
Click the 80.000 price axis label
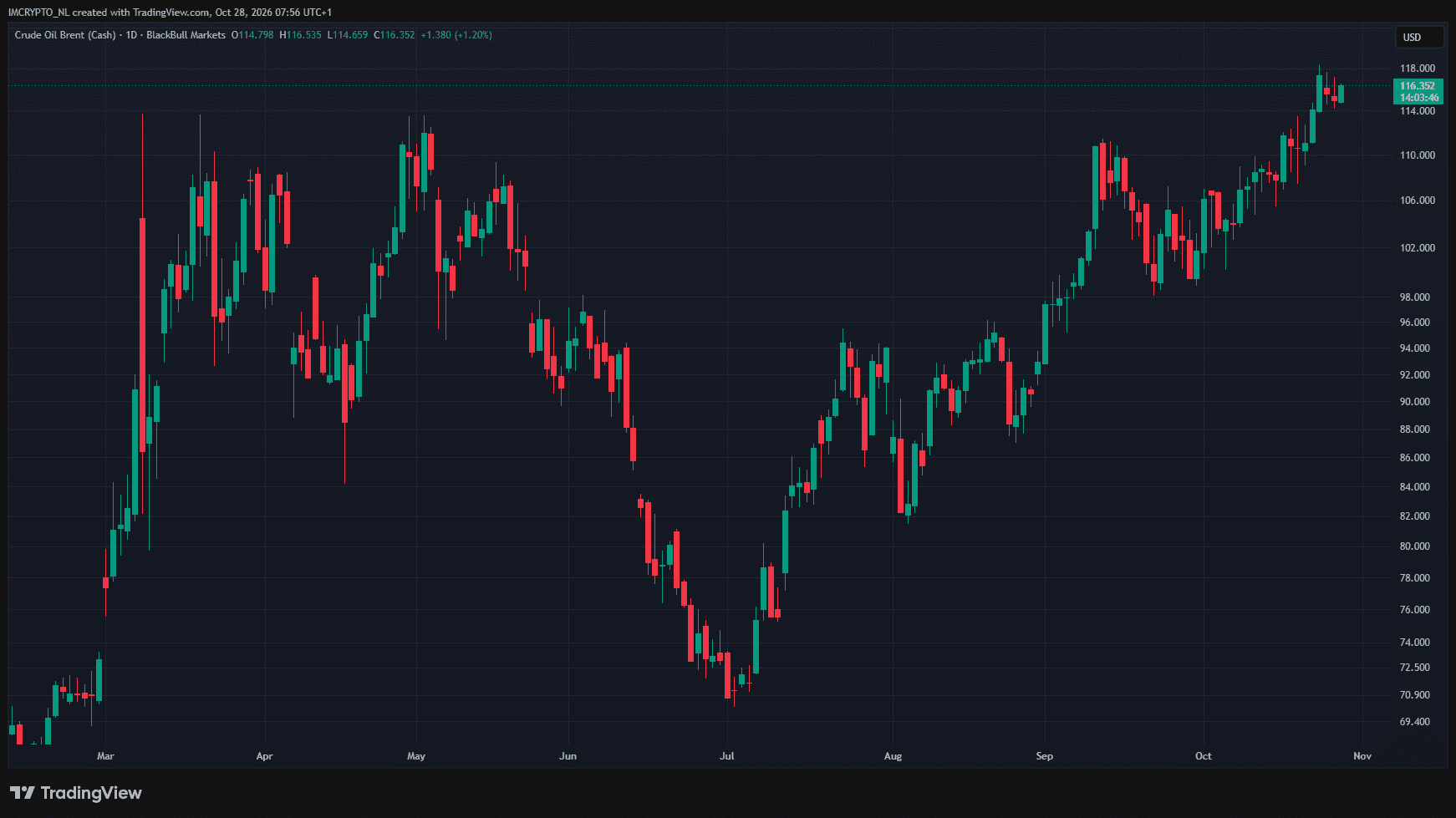[x=1415, y=546]
